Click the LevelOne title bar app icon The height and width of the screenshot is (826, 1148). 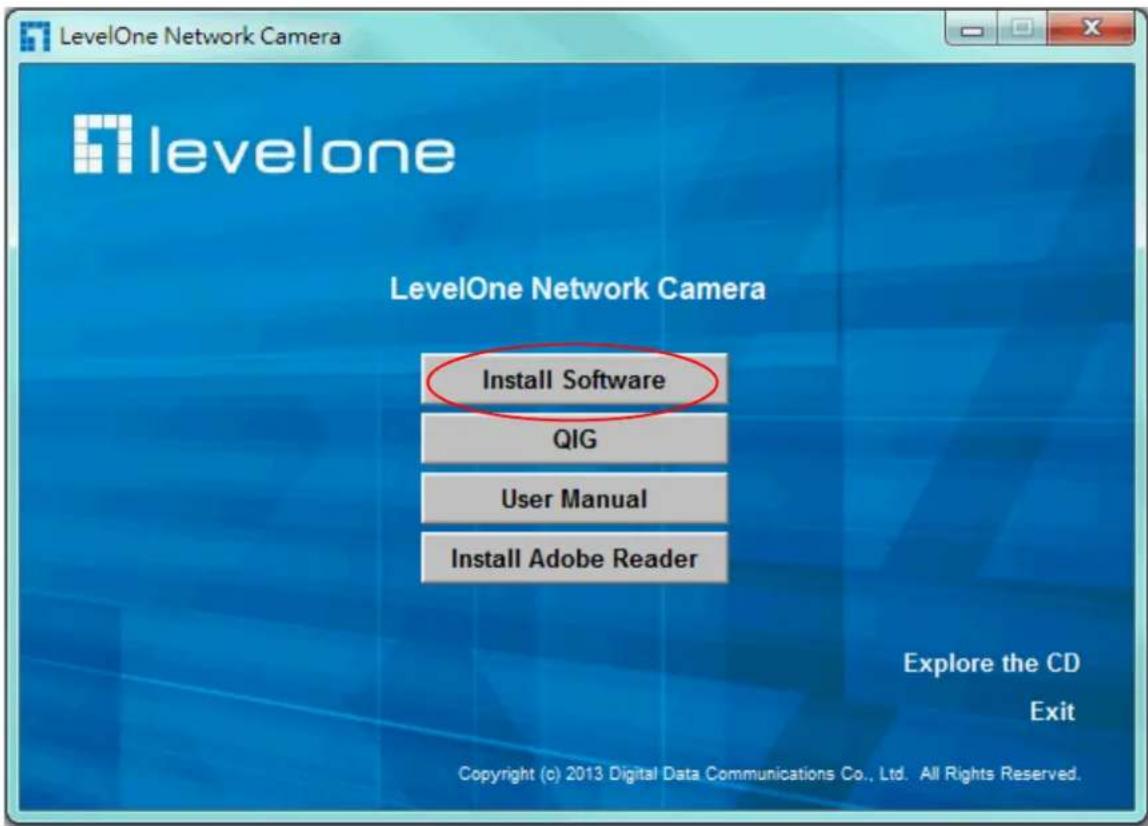pyautogui.click(x=35, y=36)
